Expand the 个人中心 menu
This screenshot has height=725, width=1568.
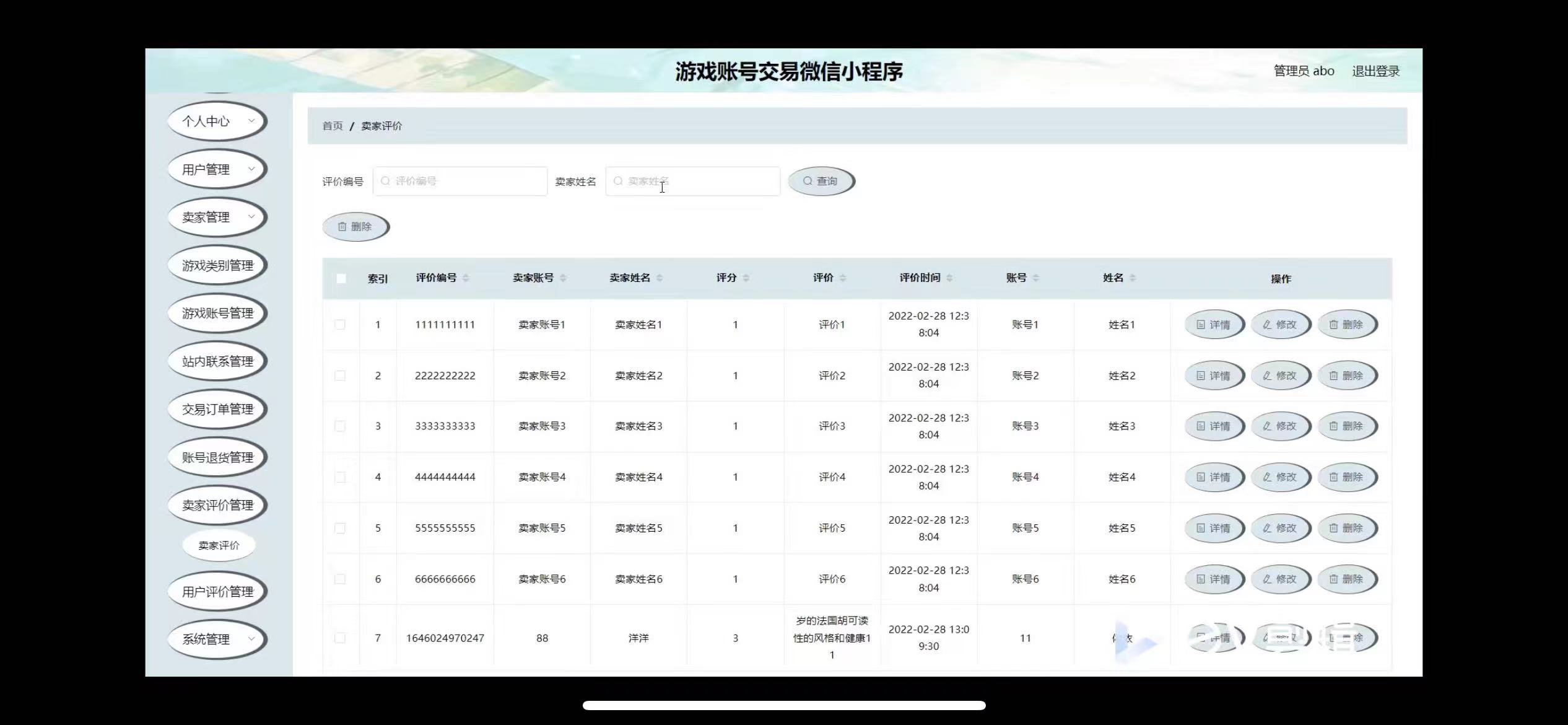(x=217, y=121)
